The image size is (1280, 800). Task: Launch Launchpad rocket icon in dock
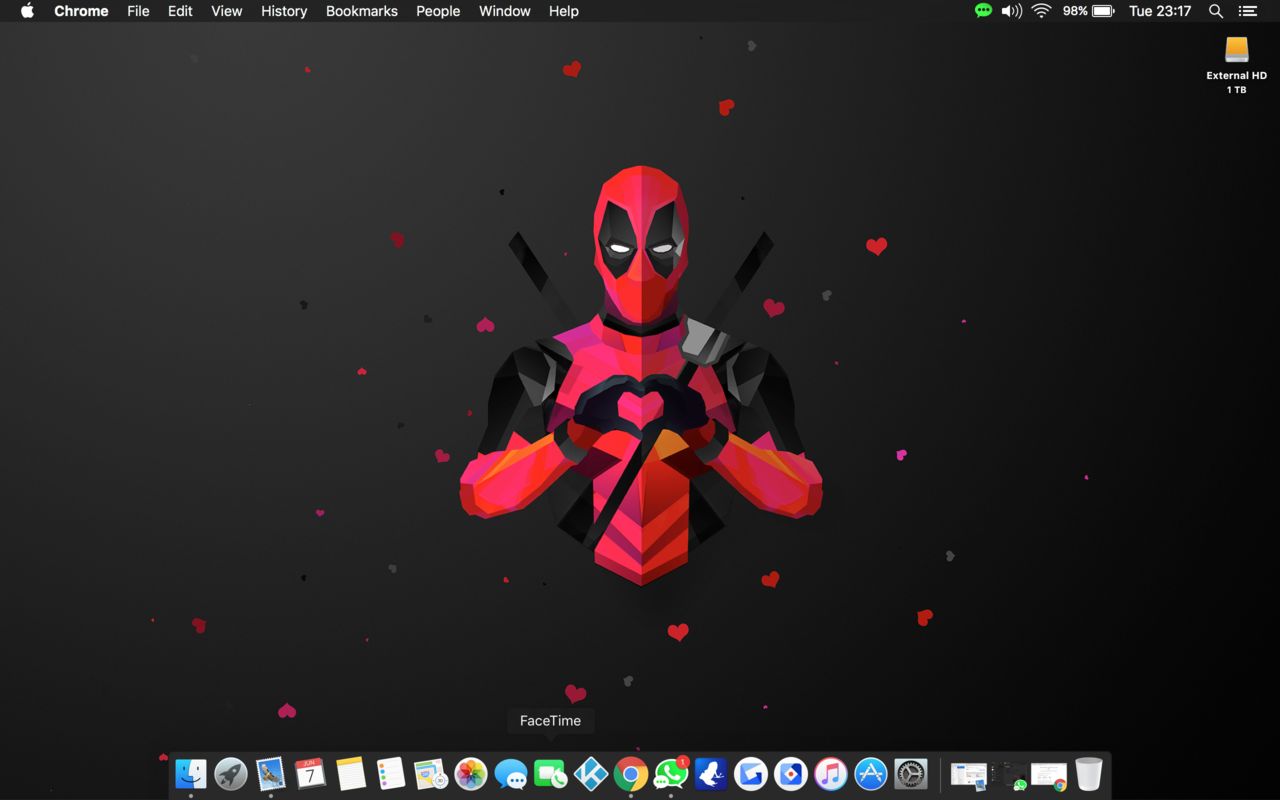(x=231, y=773)
